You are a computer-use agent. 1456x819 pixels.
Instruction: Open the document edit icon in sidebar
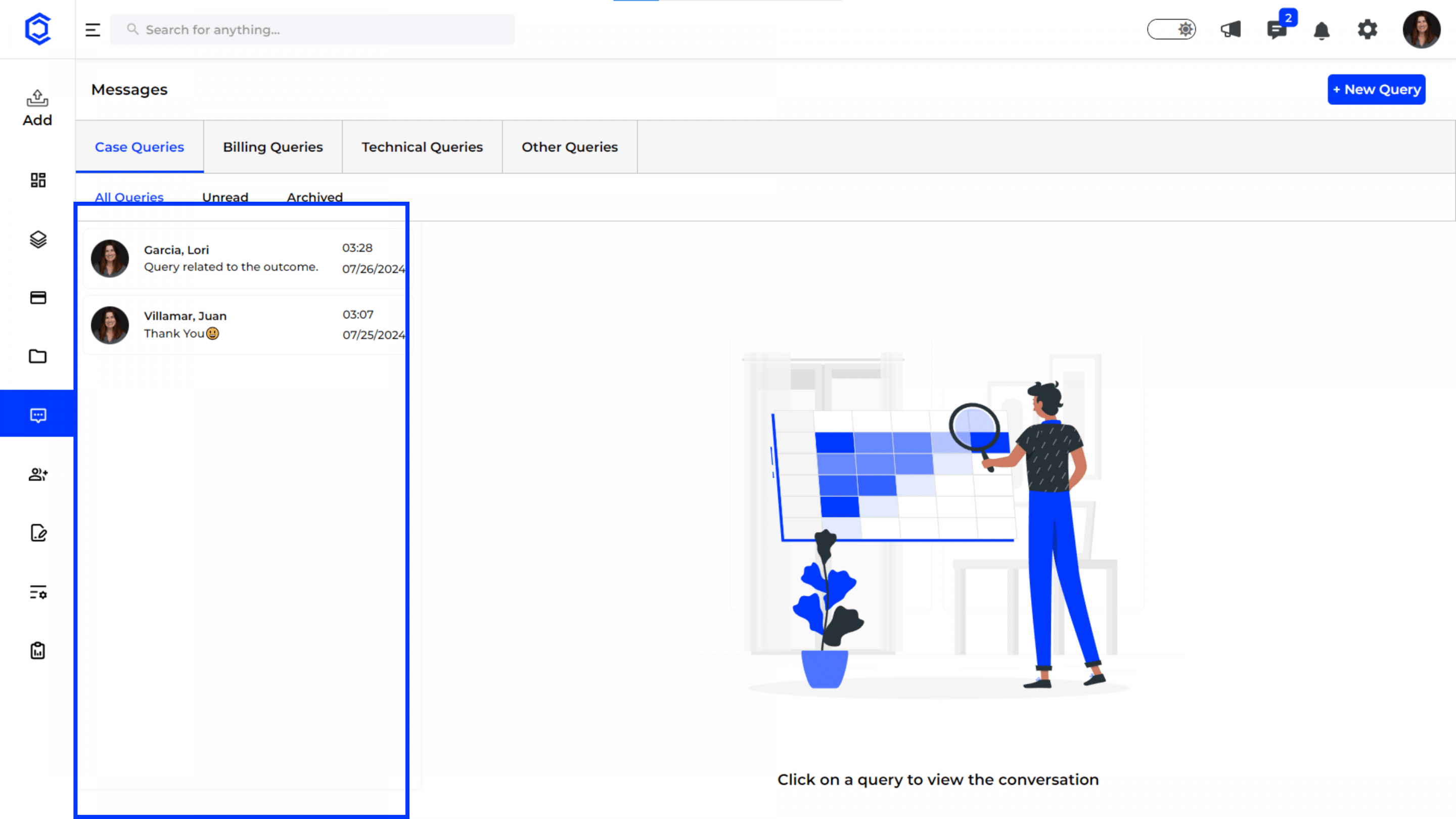tap(38, 533)
